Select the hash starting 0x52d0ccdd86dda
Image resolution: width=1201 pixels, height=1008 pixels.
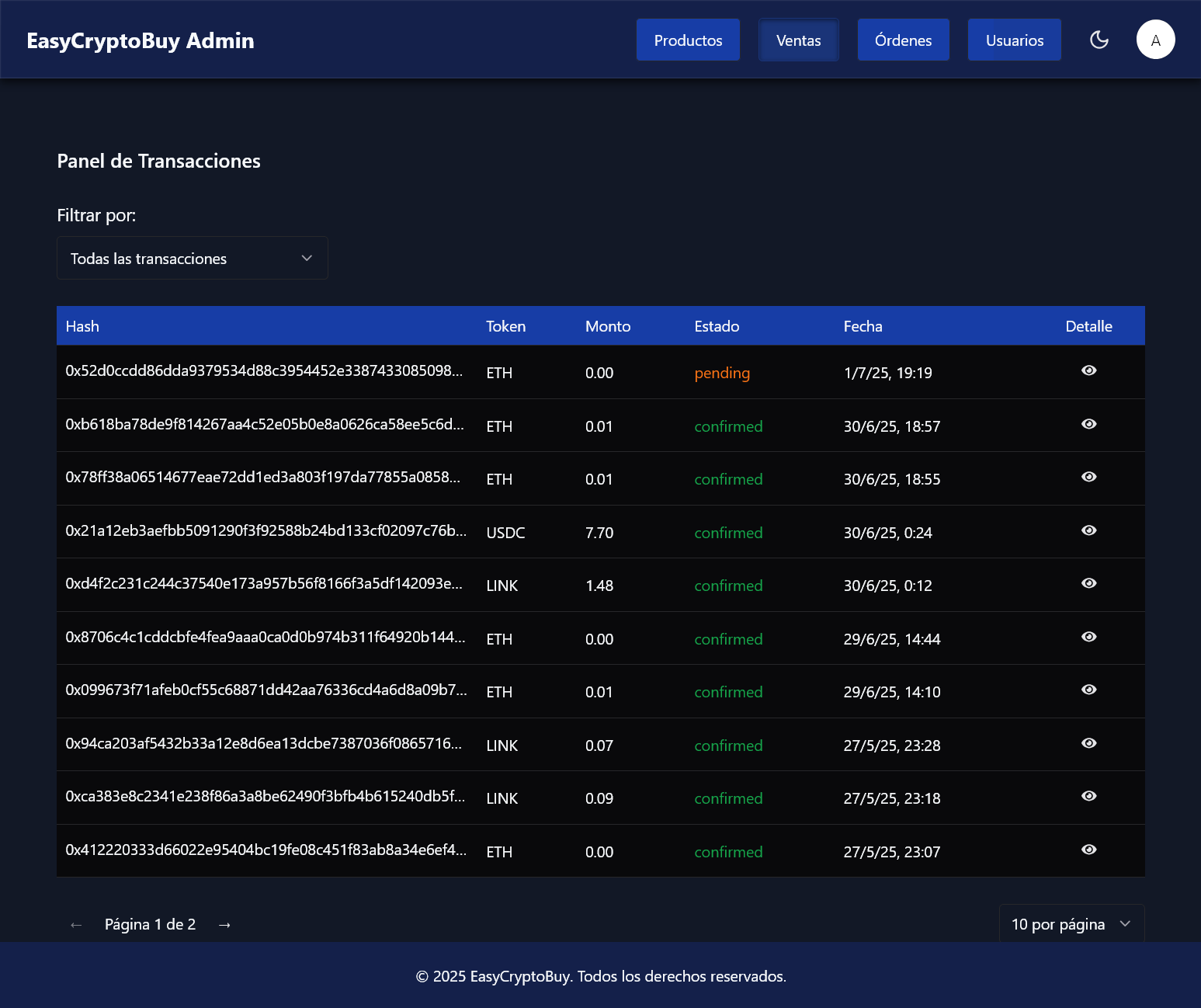click(264, 370)
